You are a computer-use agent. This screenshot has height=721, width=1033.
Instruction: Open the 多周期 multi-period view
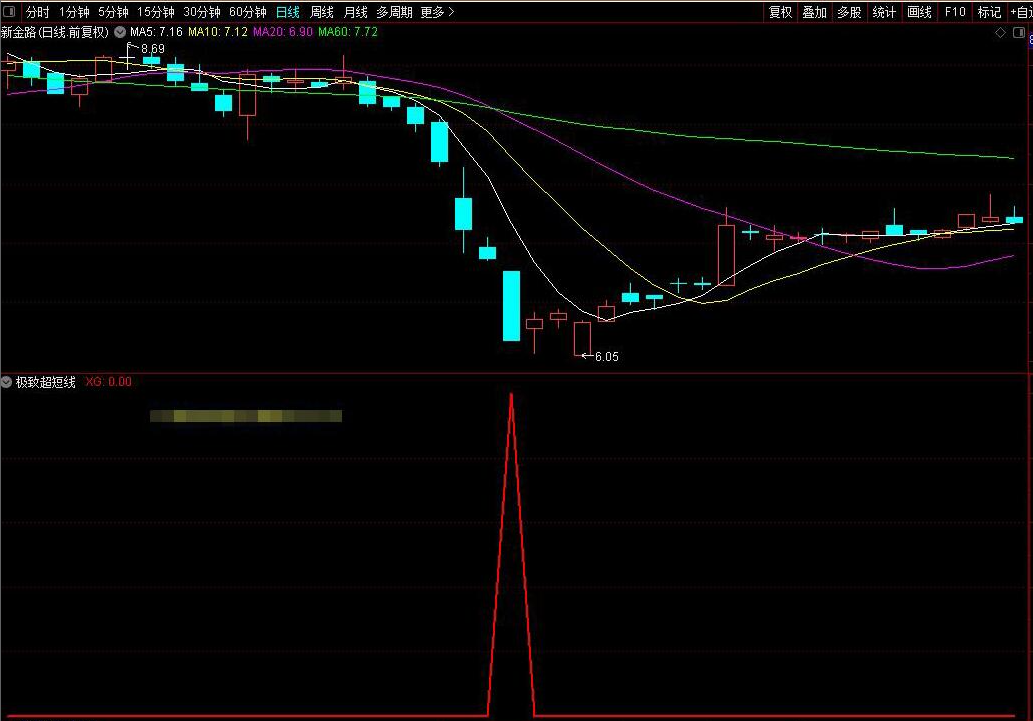[394, 12]
